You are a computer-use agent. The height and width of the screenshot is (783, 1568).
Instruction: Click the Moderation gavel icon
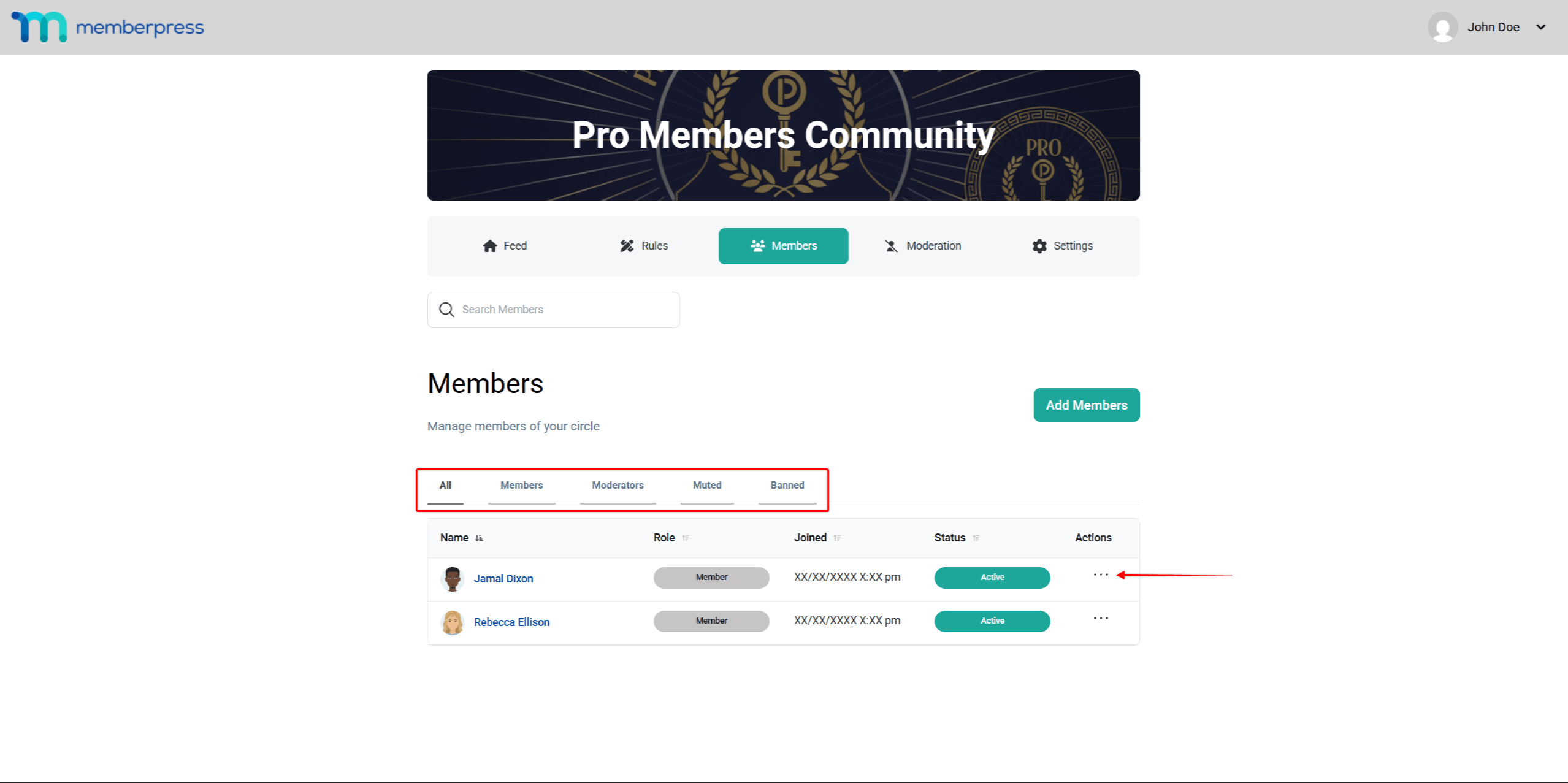point(891,246)
